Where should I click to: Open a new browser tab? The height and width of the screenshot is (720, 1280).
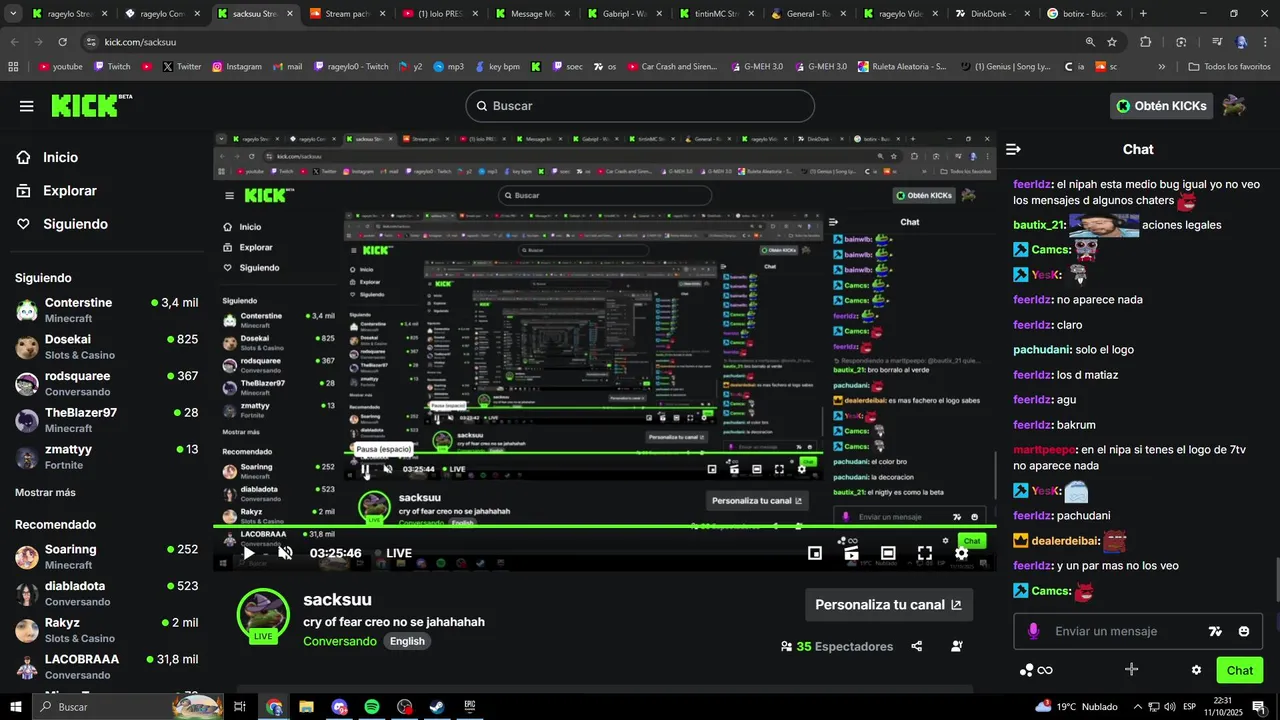point(1143,14)
